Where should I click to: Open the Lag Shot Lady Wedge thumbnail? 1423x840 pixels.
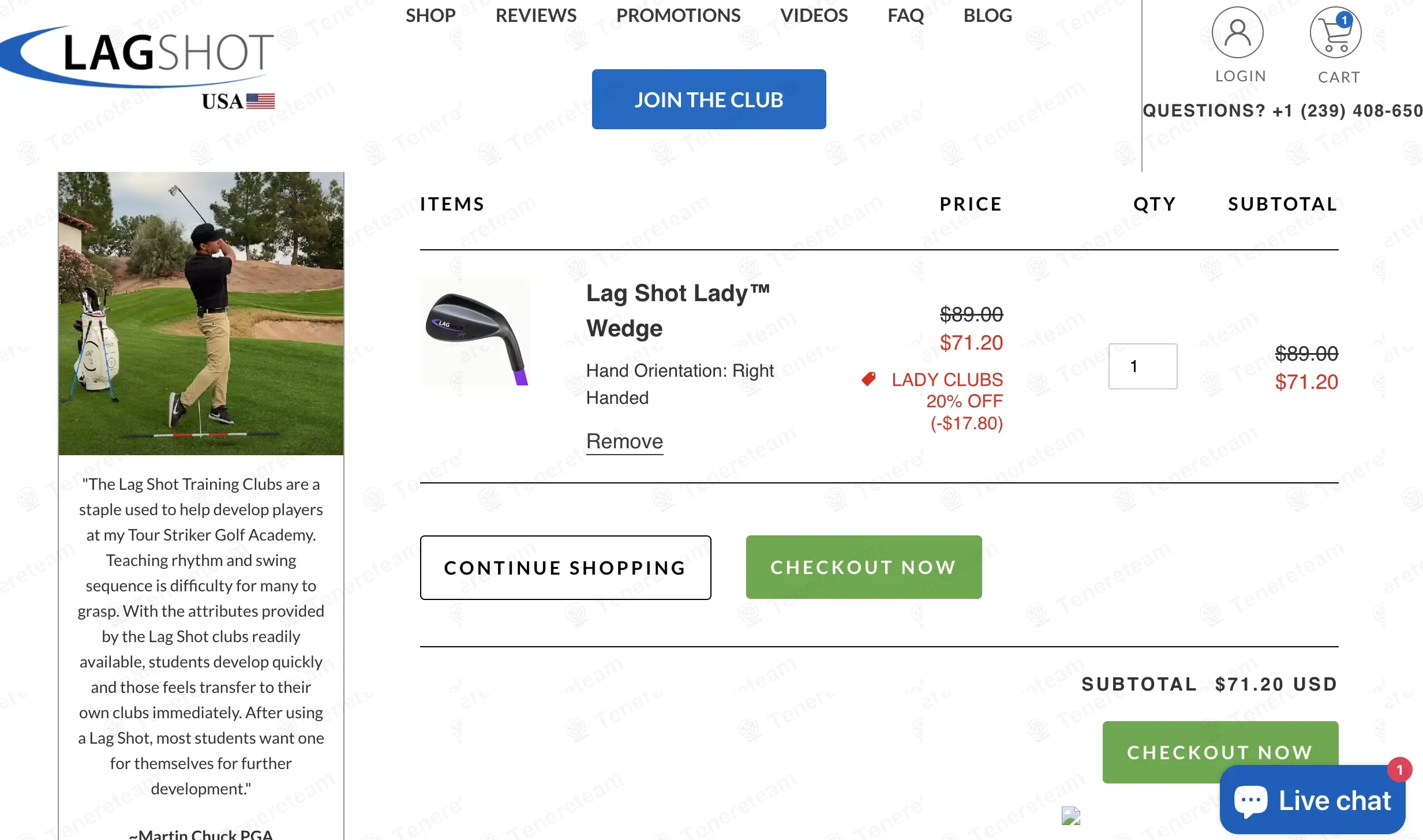475,332
